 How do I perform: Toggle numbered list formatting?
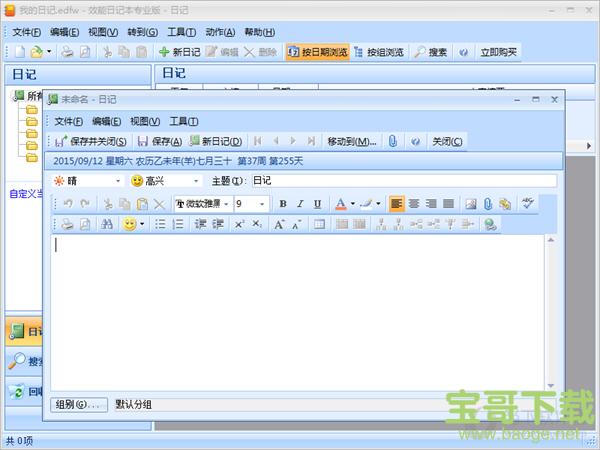point(178,224)
